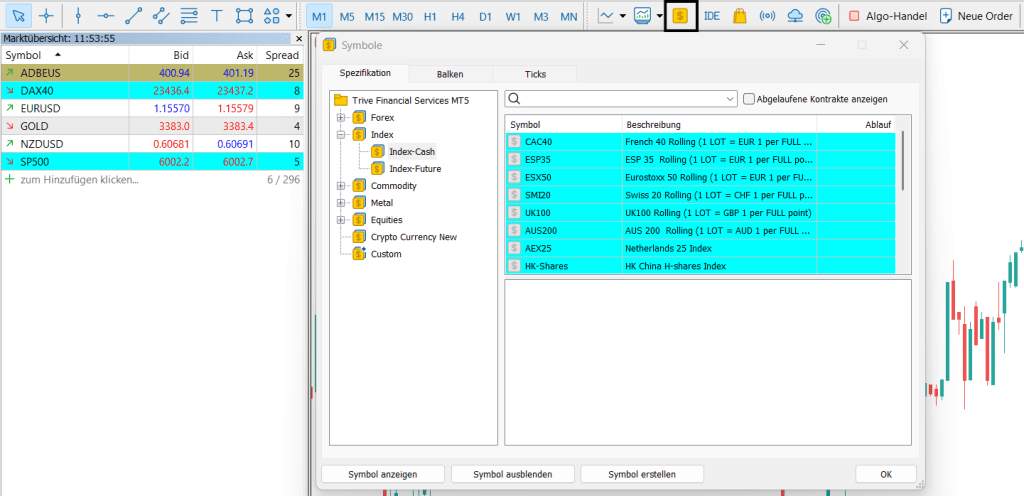Expand the Commodity tree node
This screenshot has height=496, width=1024.
click(x=340, y=186)
